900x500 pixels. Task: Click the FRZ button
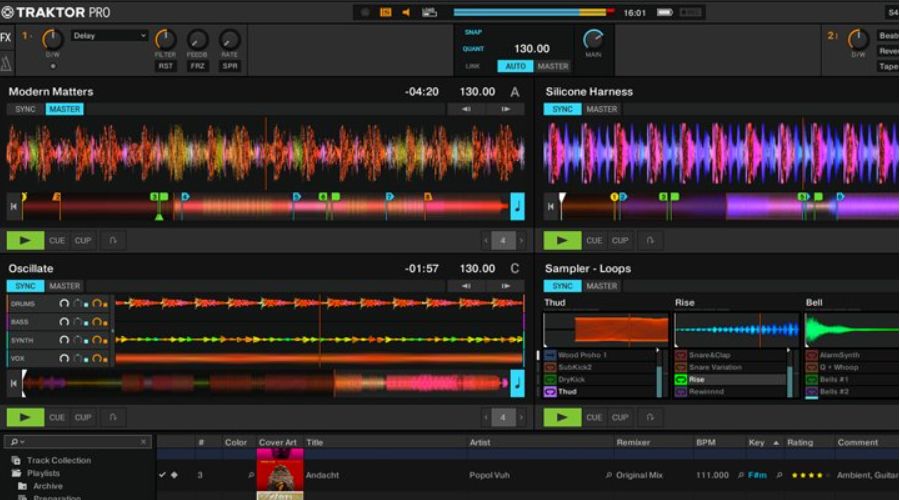point(197,66)
